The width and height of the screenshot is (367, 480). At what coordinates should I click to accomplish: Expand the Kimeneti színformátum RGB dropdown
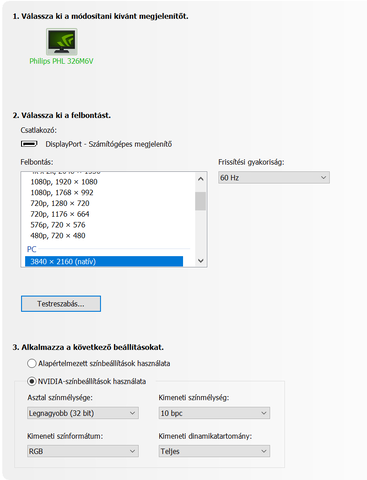tap(83, 451)
